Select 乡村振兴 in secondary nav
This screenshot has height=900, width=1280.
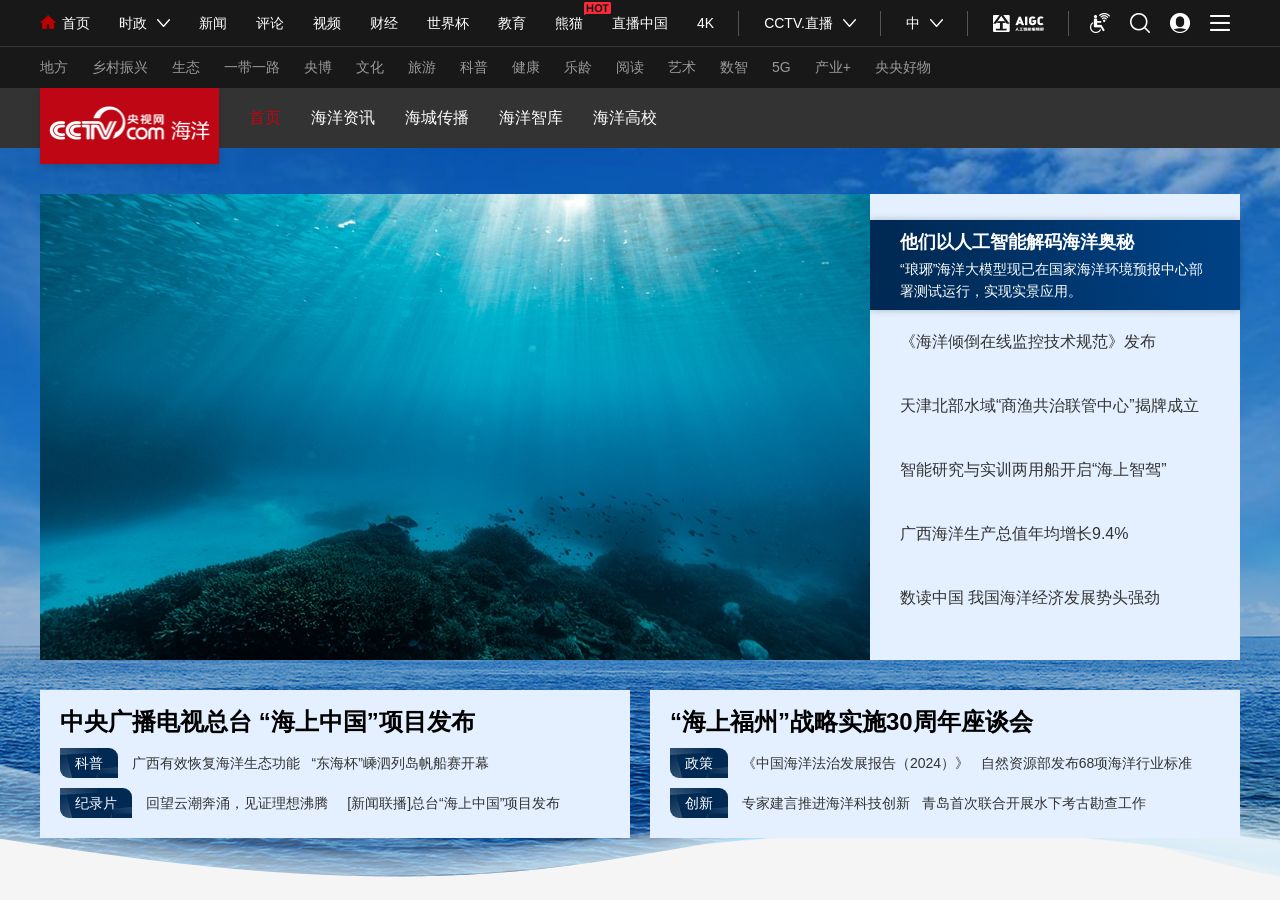120,67
